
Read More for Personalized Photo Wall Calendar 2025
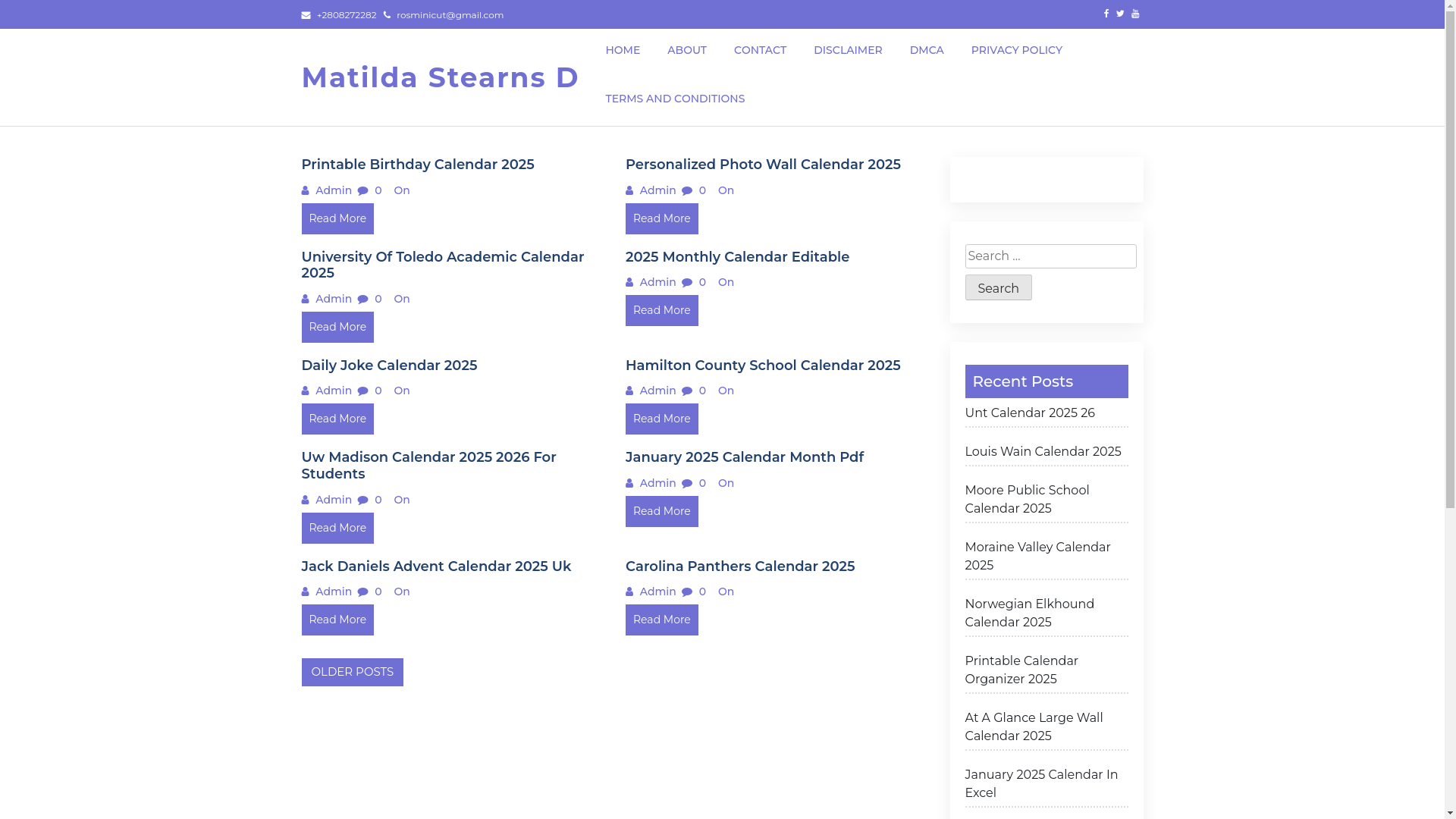[662, 218]
